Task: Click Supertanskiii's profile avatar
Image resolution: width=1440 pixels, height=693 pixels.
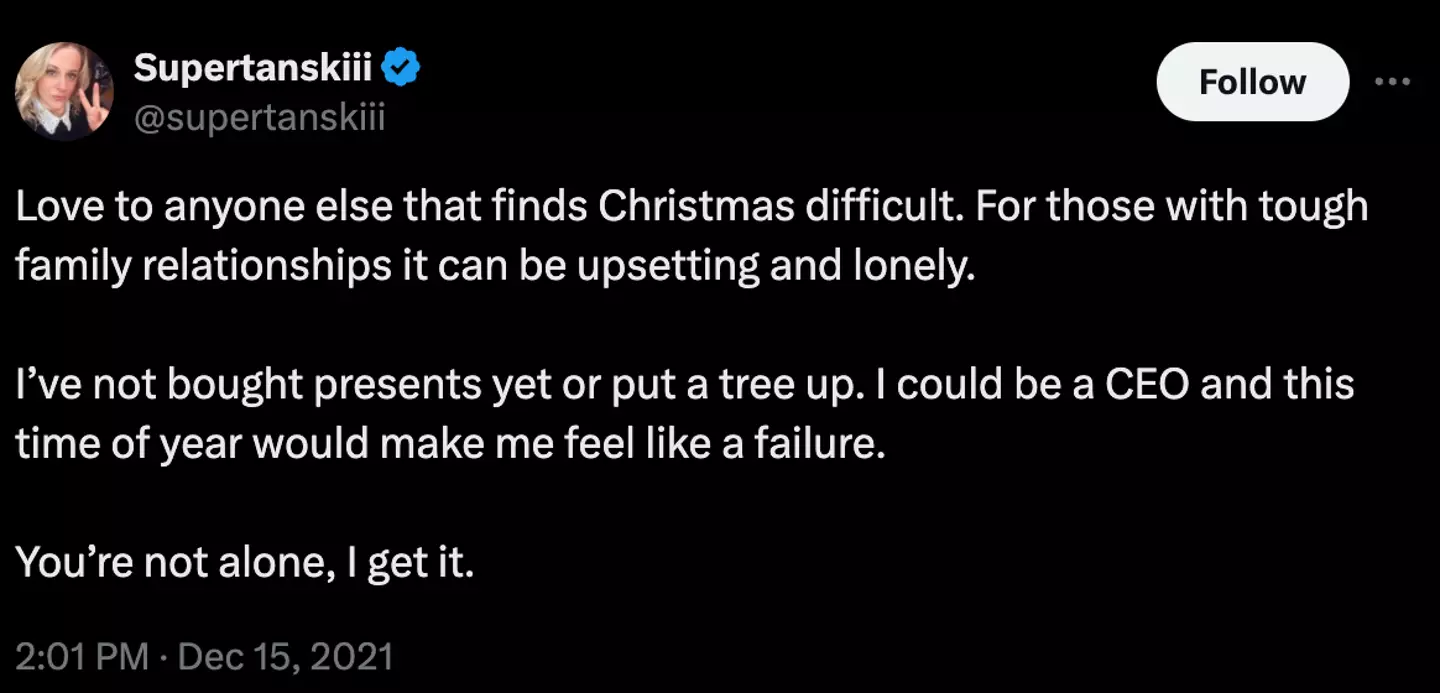Action: point(64,91)
